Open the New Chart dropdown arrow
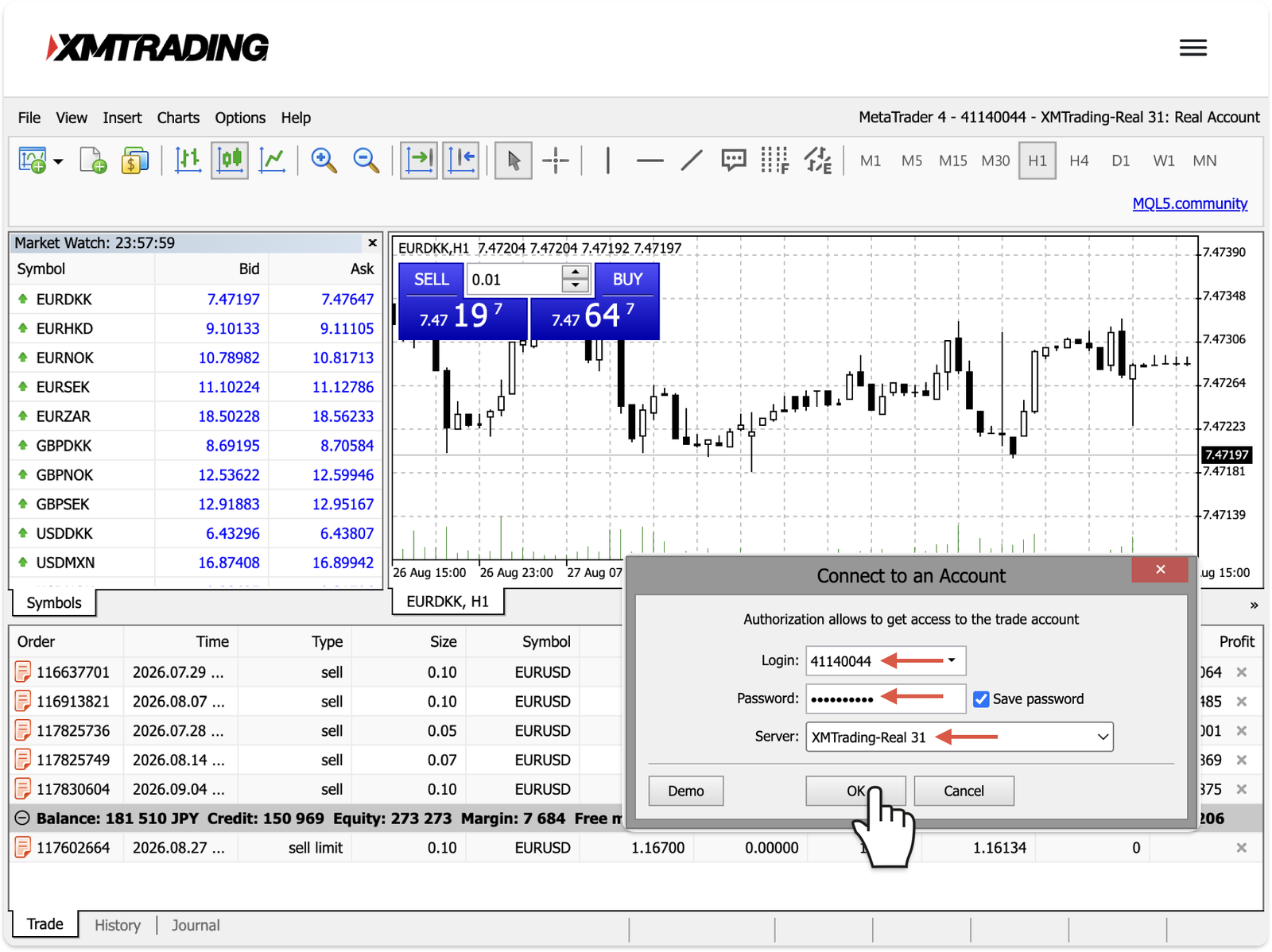The height and width of the screenshot is (952, 1272). pos(59,161)
